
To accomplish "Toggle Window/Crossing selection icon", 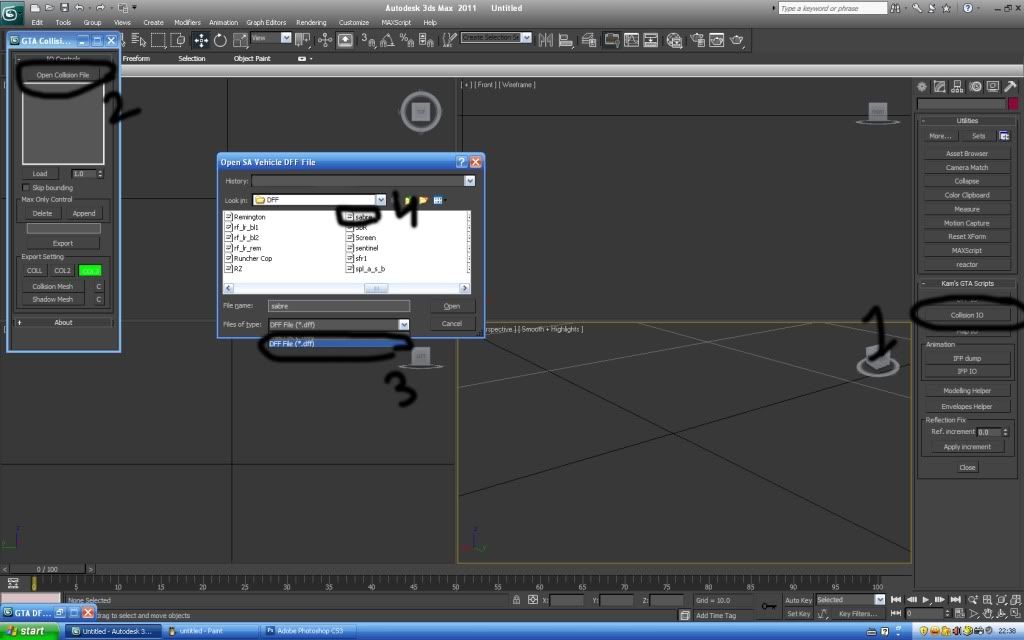I will coord(178,40).
